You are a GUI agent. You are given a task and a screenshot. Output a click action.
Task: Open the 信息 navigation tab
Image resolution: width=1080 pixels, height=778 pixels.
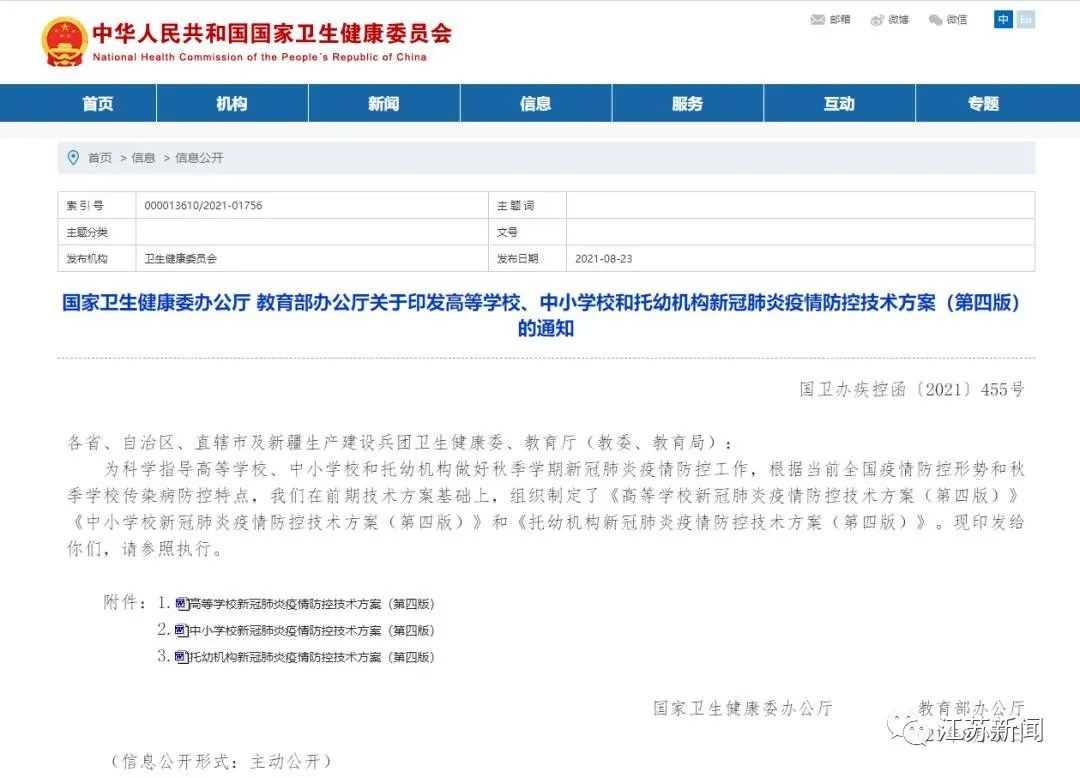536,103
